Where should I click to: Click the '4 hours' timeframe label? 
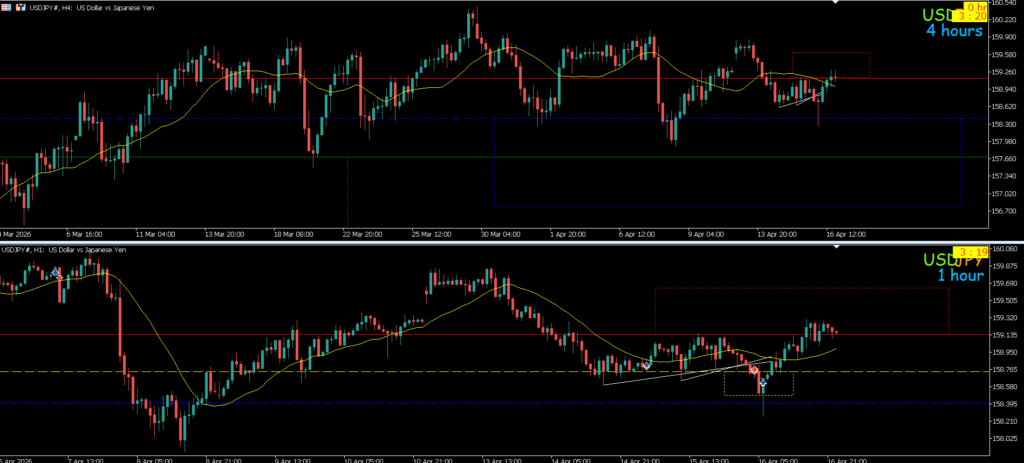tap(952, 31)
